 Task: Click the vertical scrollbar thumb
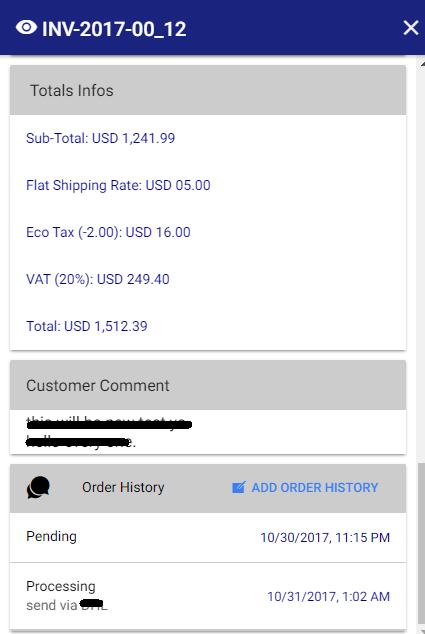point(421,544)
